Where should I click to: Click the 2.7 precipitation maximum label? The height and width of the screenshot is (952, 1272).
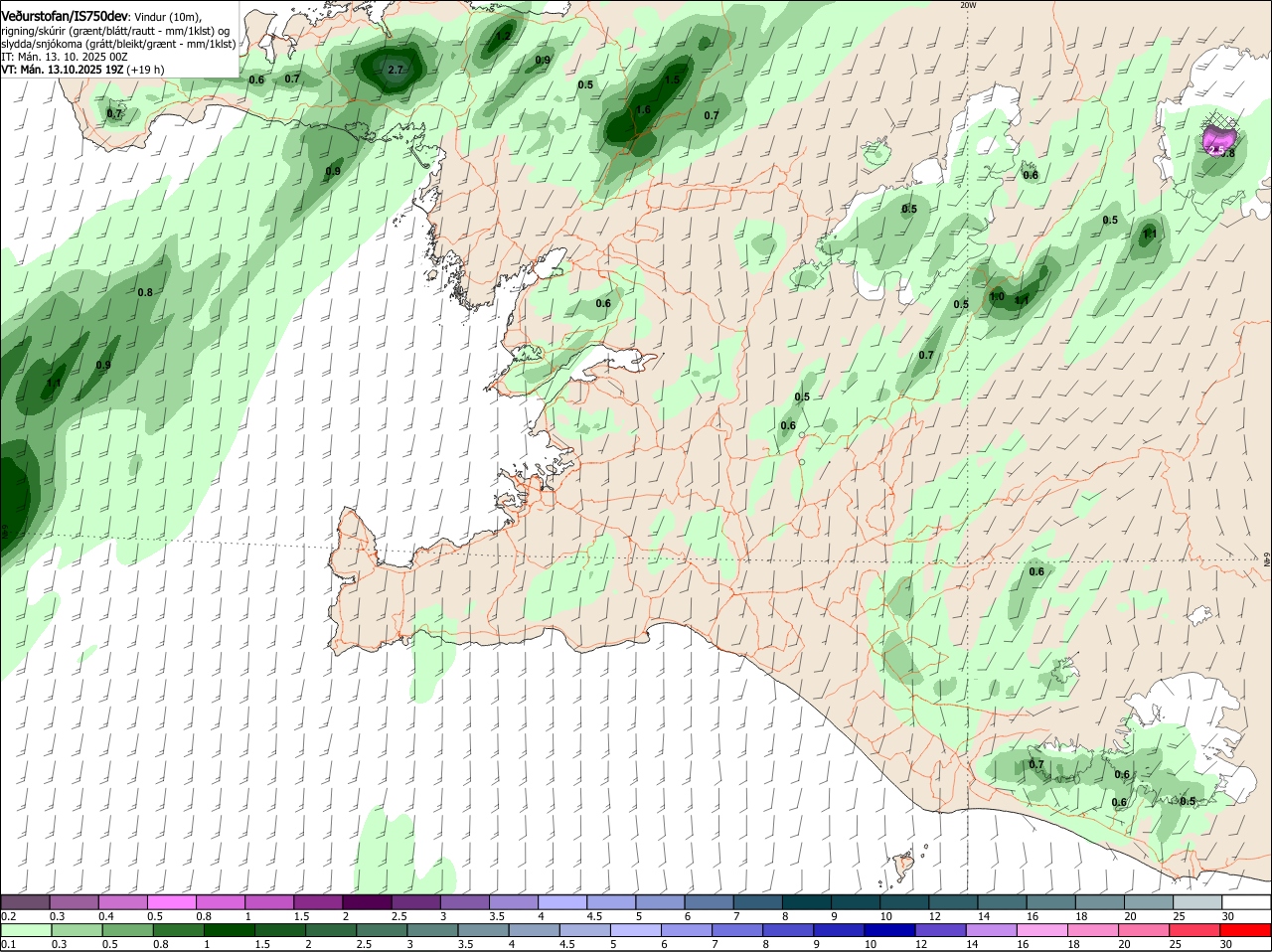click(396, 70)
